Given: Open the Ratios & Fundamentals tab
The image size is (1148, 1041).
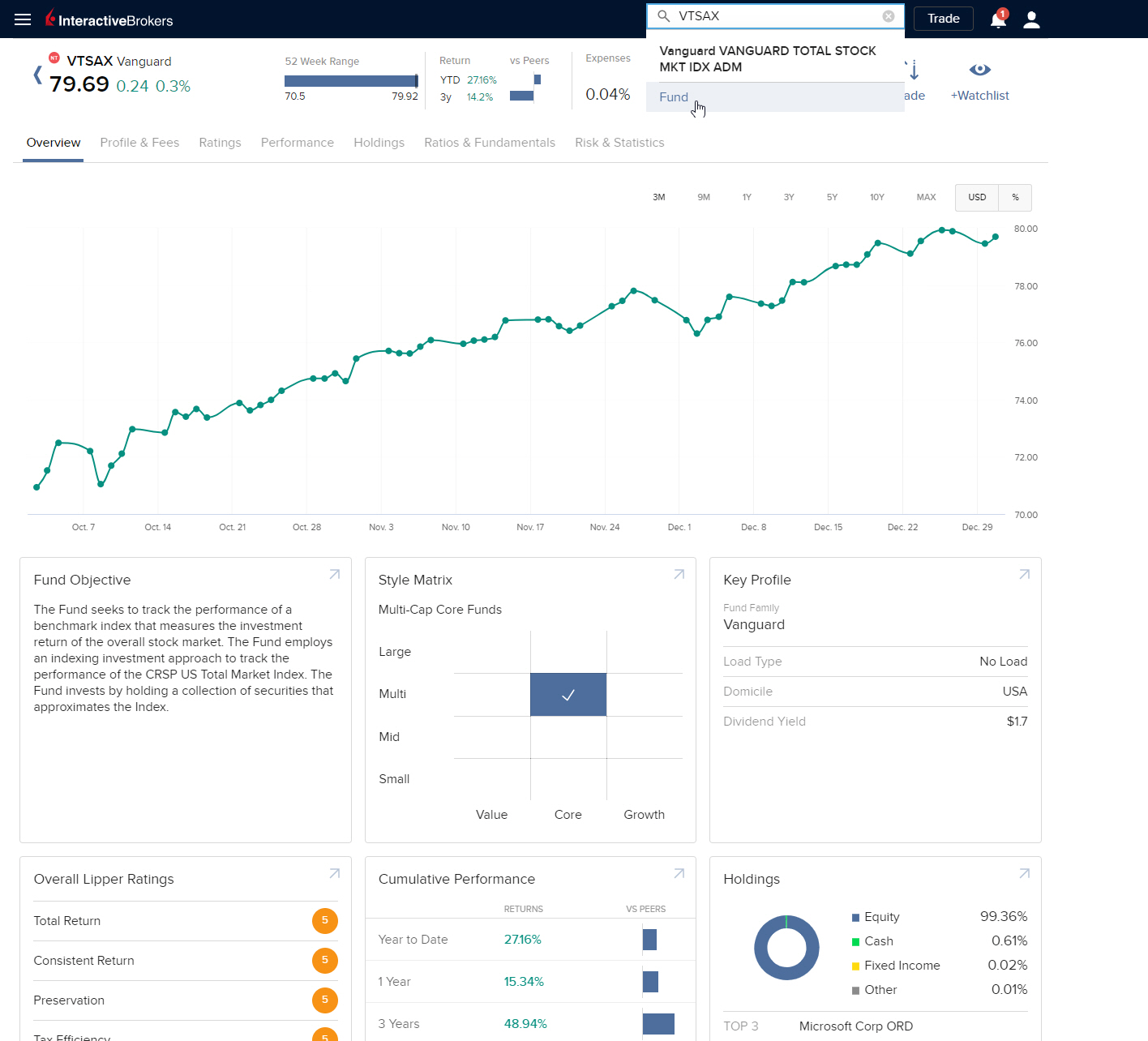Looking at the screenshot, I should point(490,143).
